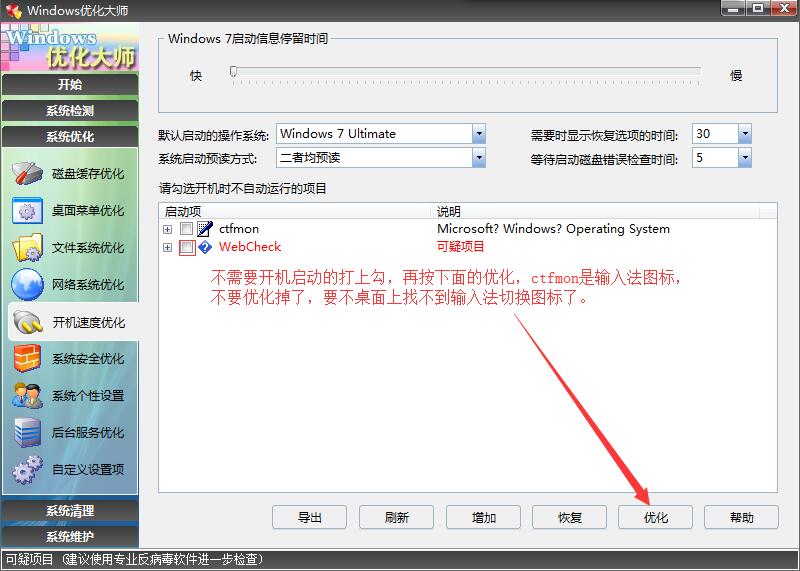
Task: Select 系统安全优化 in sidebar
Action: (x=88, y=359)
